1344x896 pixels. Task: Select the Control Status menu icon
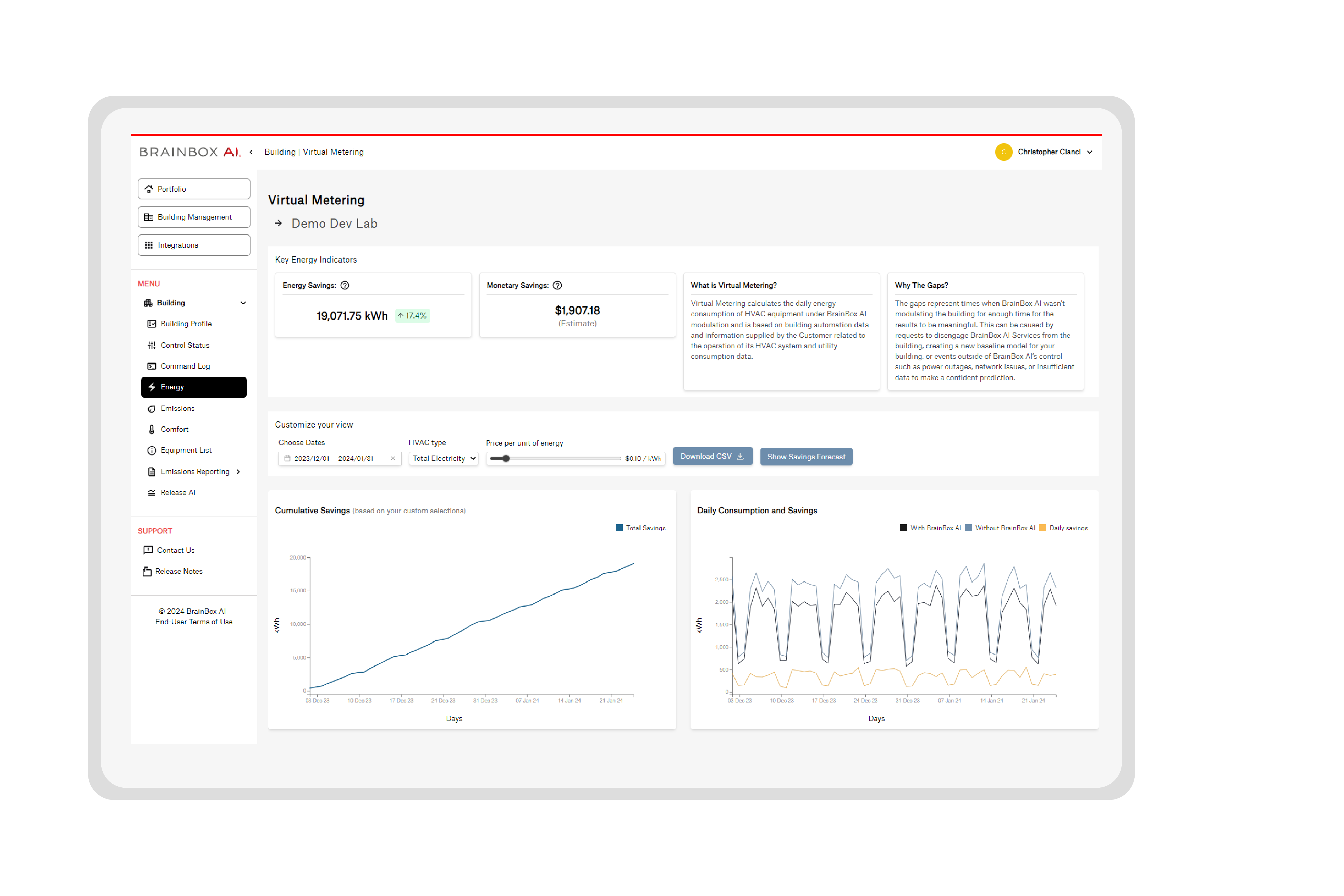click(x=151, y=345)
